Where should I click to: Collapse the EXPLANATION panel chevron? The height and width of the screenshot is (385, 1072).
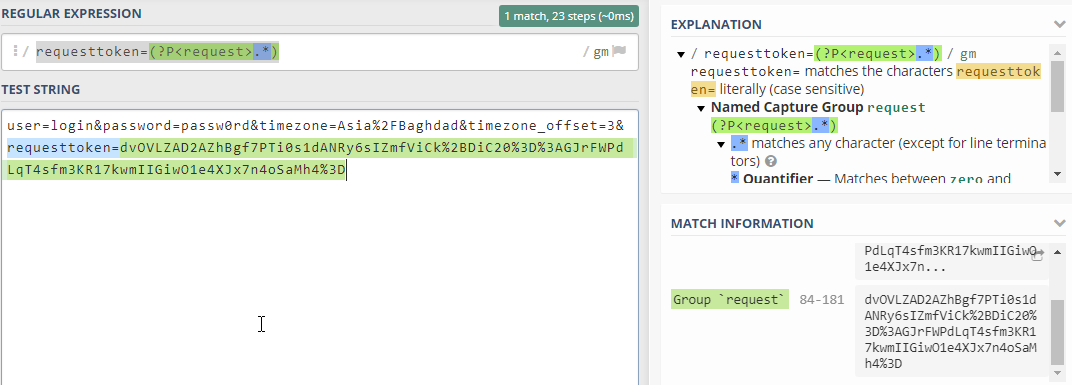tap(1060, 25)
